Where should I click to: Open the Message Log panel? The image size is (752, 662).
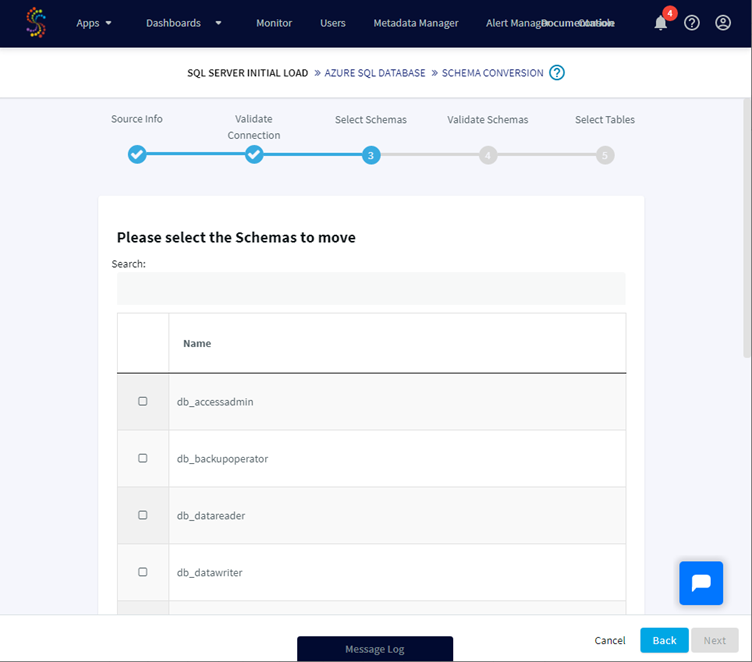[x=375, y=649]
